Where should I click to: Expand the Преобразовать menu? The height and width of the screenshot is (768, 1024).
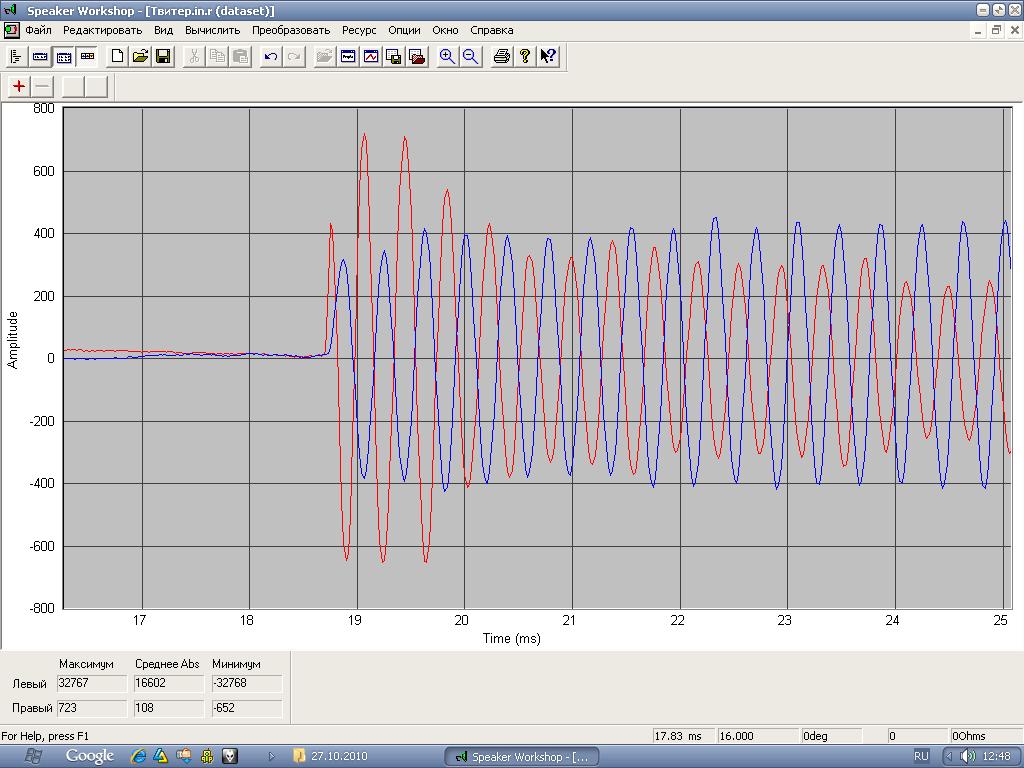tap(291, 30)
